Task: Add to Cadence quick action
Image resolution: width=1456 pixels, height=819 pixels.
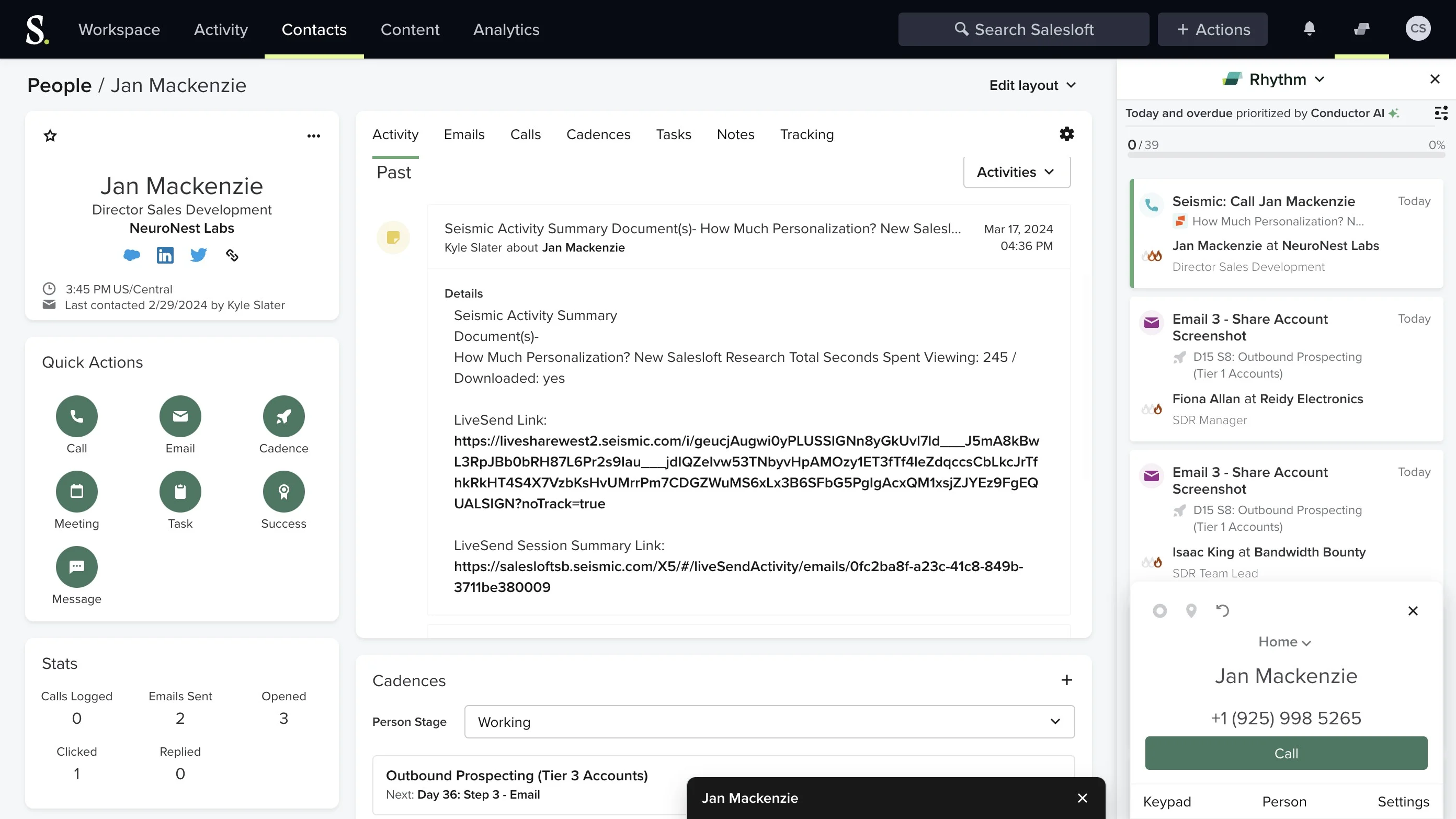Action: (x=284, y=416)
